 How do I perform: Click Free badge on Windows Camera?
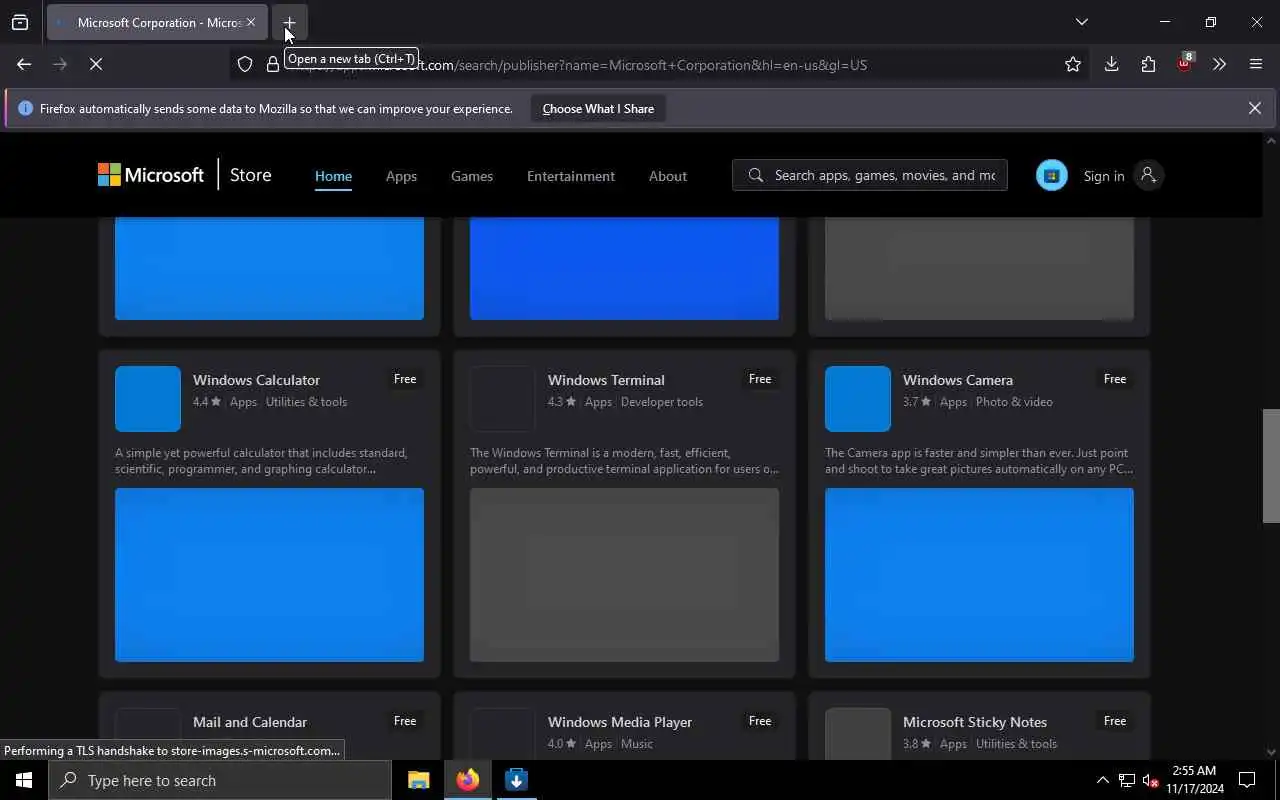[x=1115, y=379]
